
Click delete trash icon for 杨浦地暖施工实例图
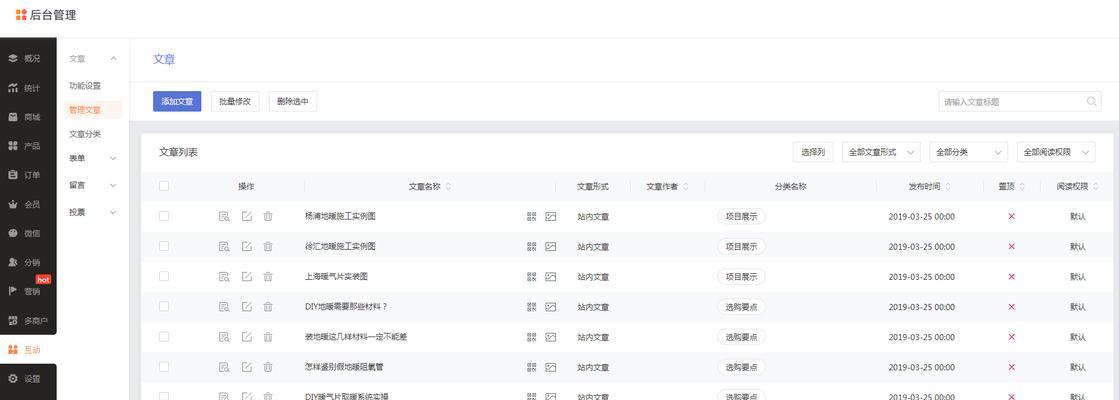click(268, 216)
